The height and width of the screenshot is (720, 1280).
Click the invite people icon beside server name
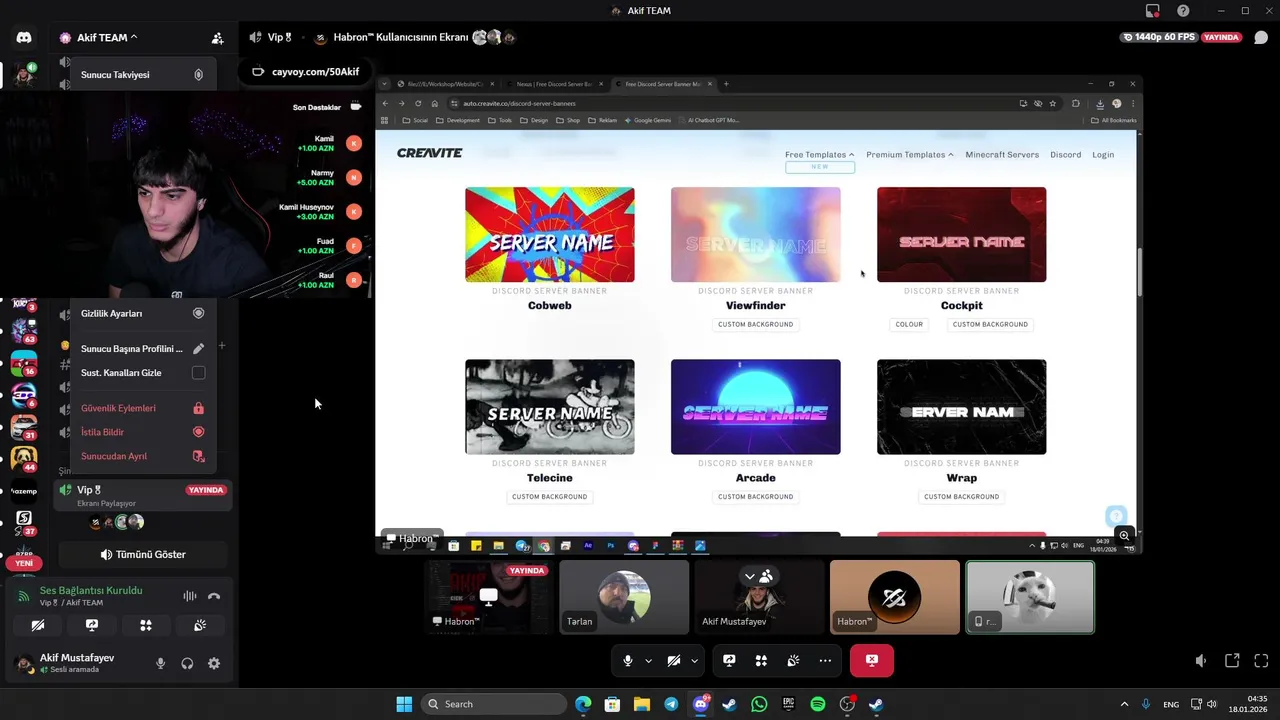pyautogui.click(x=217, y=38)
